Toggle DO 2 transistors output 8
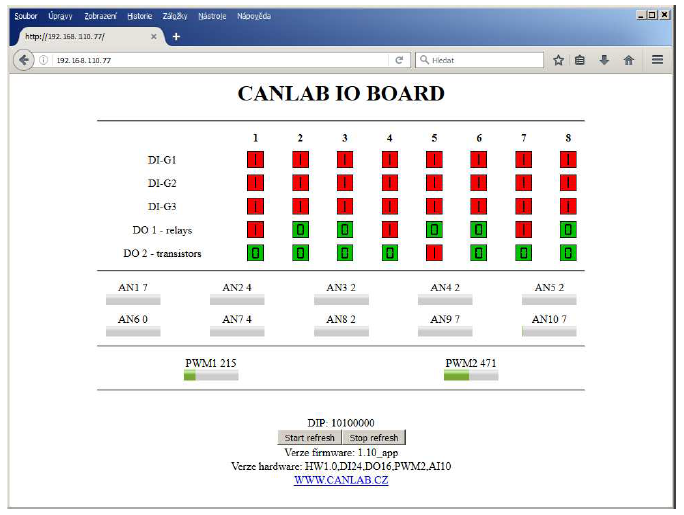684x515 pixels. point(568,253)
